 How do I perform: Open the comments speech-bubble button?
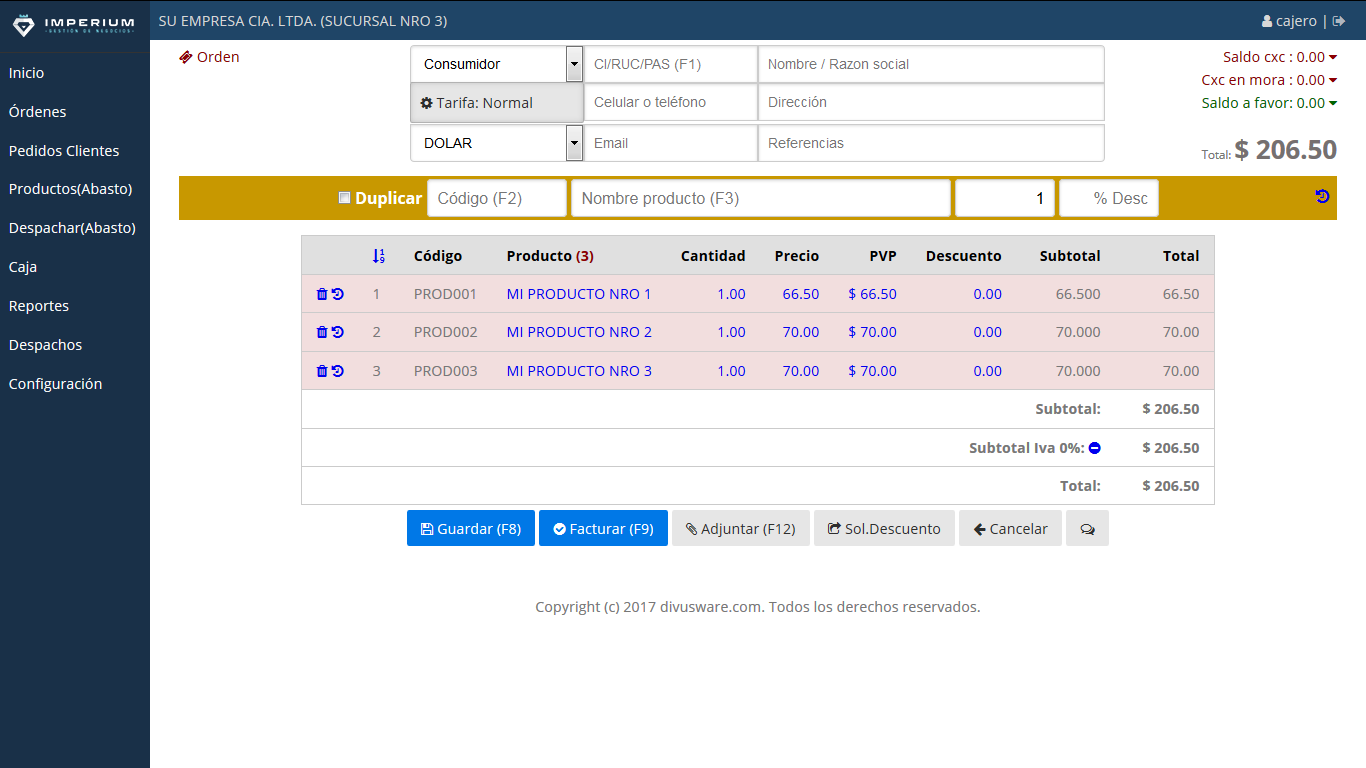[1087, 529]
